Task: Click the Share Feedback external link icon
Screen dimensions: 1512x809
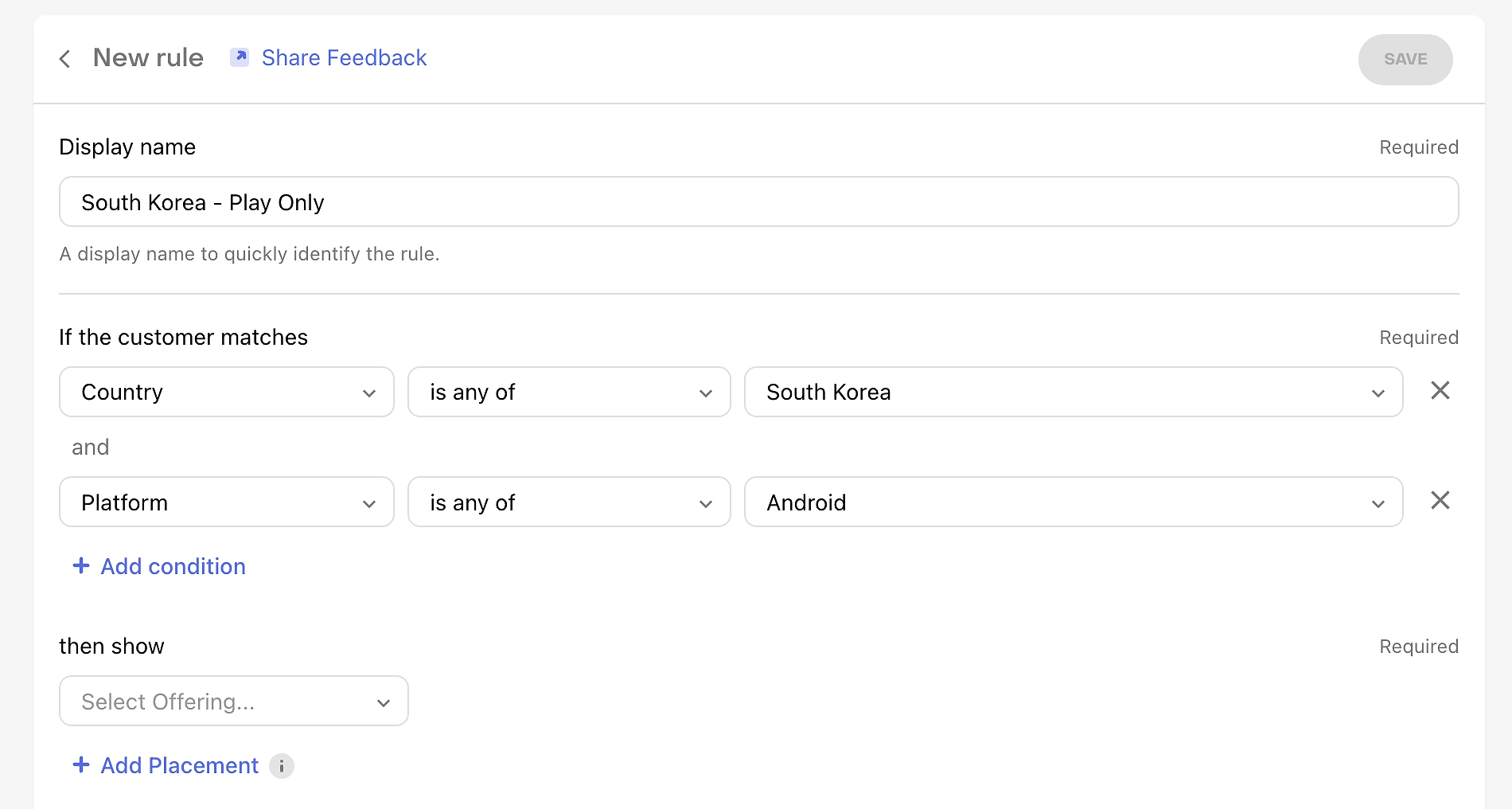Action: point(240,57)
